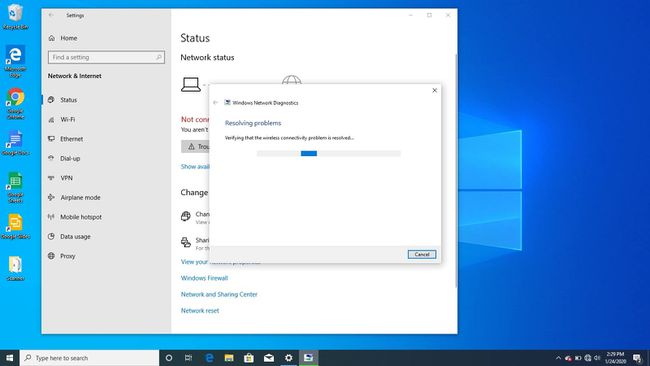650x366 pixels.
Task: Click the back arrow in Network Diagnostics dialog
Action: click(x=215, y=102)
